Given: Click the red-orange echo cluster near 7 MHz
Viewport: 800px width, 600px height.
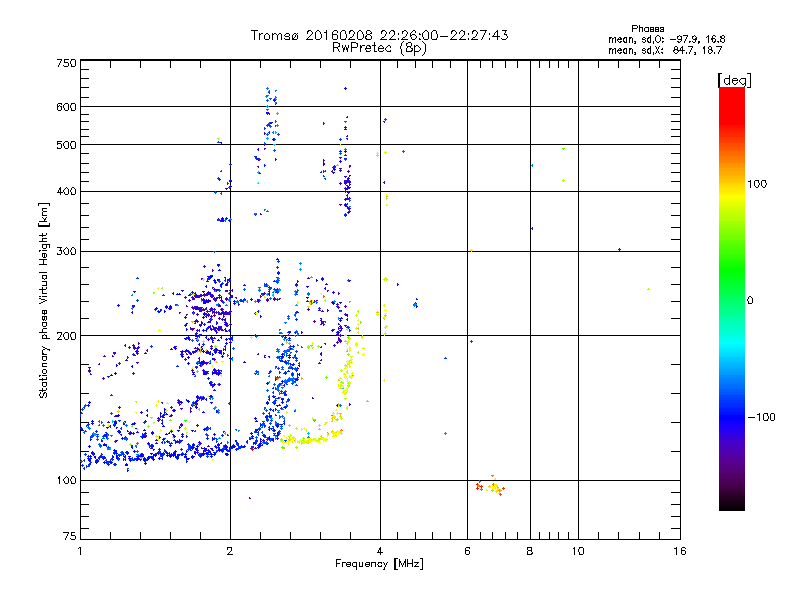Looking at the screenshot, I should click(x=491, y=487).
